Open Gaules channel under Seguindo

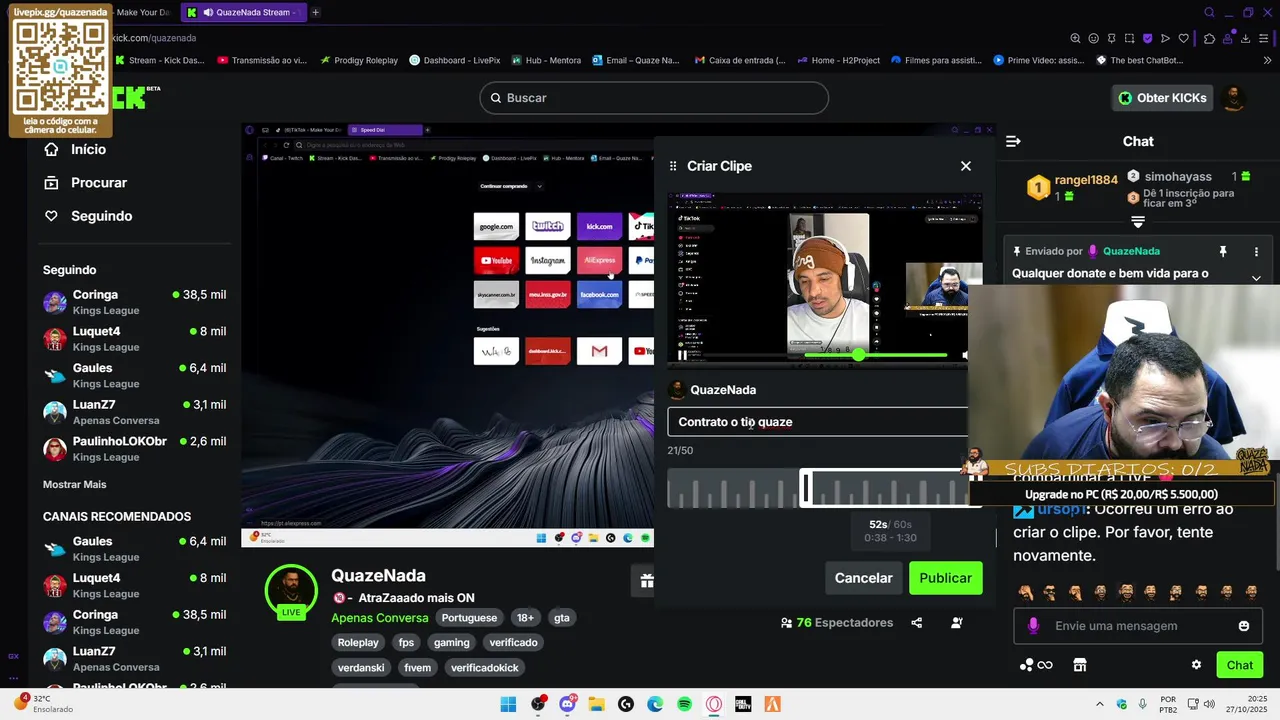click(x=134, y=375)
